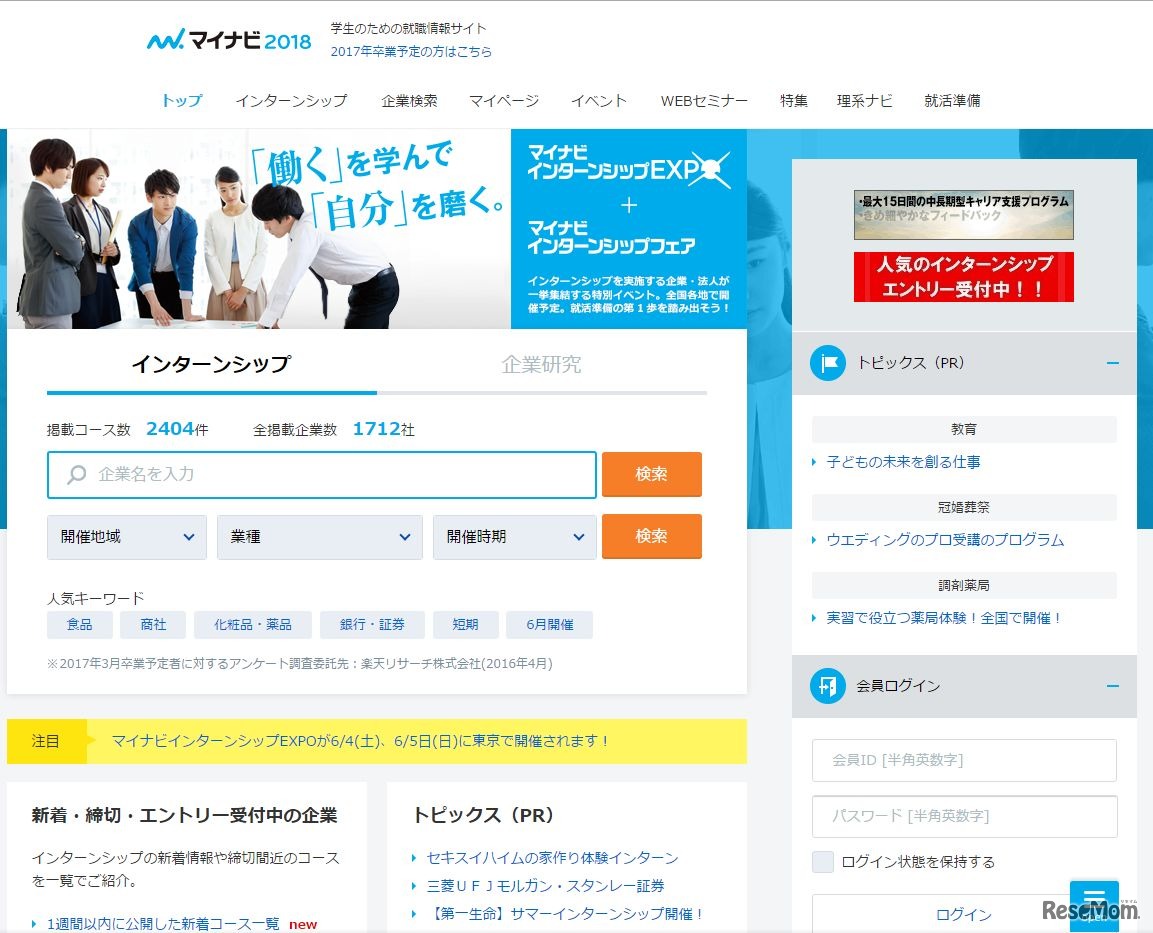Collapse the トピックス（PR） sidebar section
1153x933 pixels.
click(x=1113, y=363)
